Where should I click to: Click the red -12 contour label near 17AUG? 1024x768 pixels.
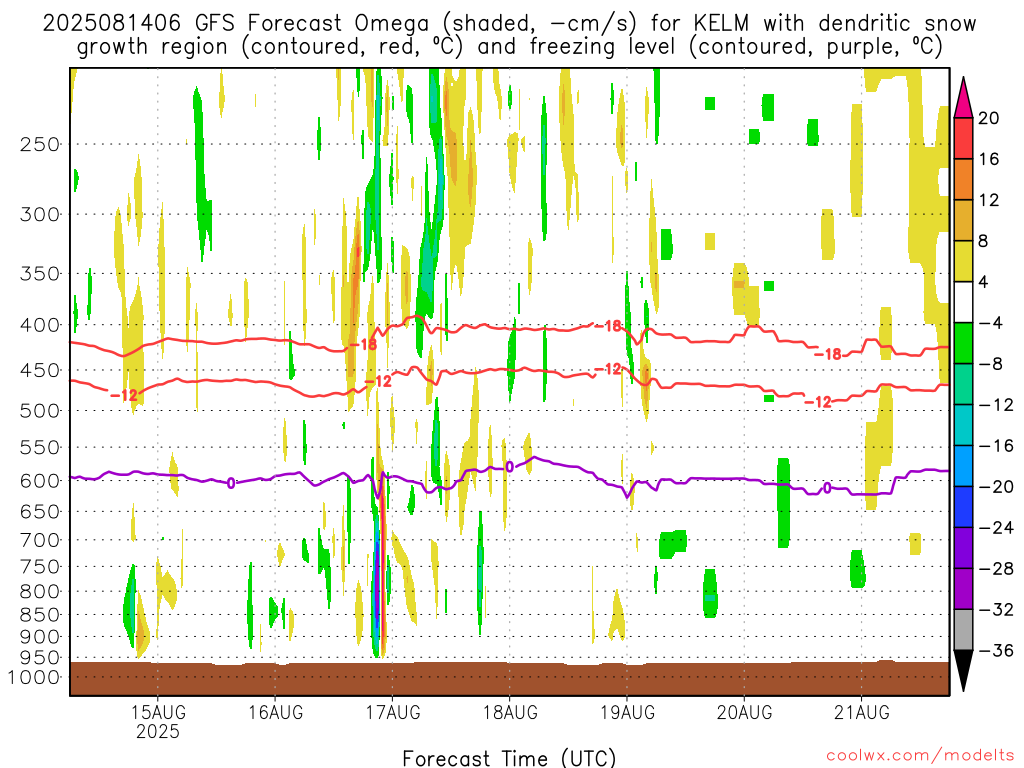[378, 381]
